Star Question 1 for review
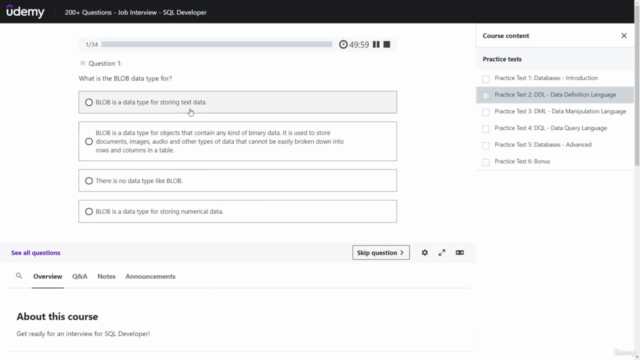Image resolution: width=640 pixels, height=360 pixels. [x=82, y=63]
